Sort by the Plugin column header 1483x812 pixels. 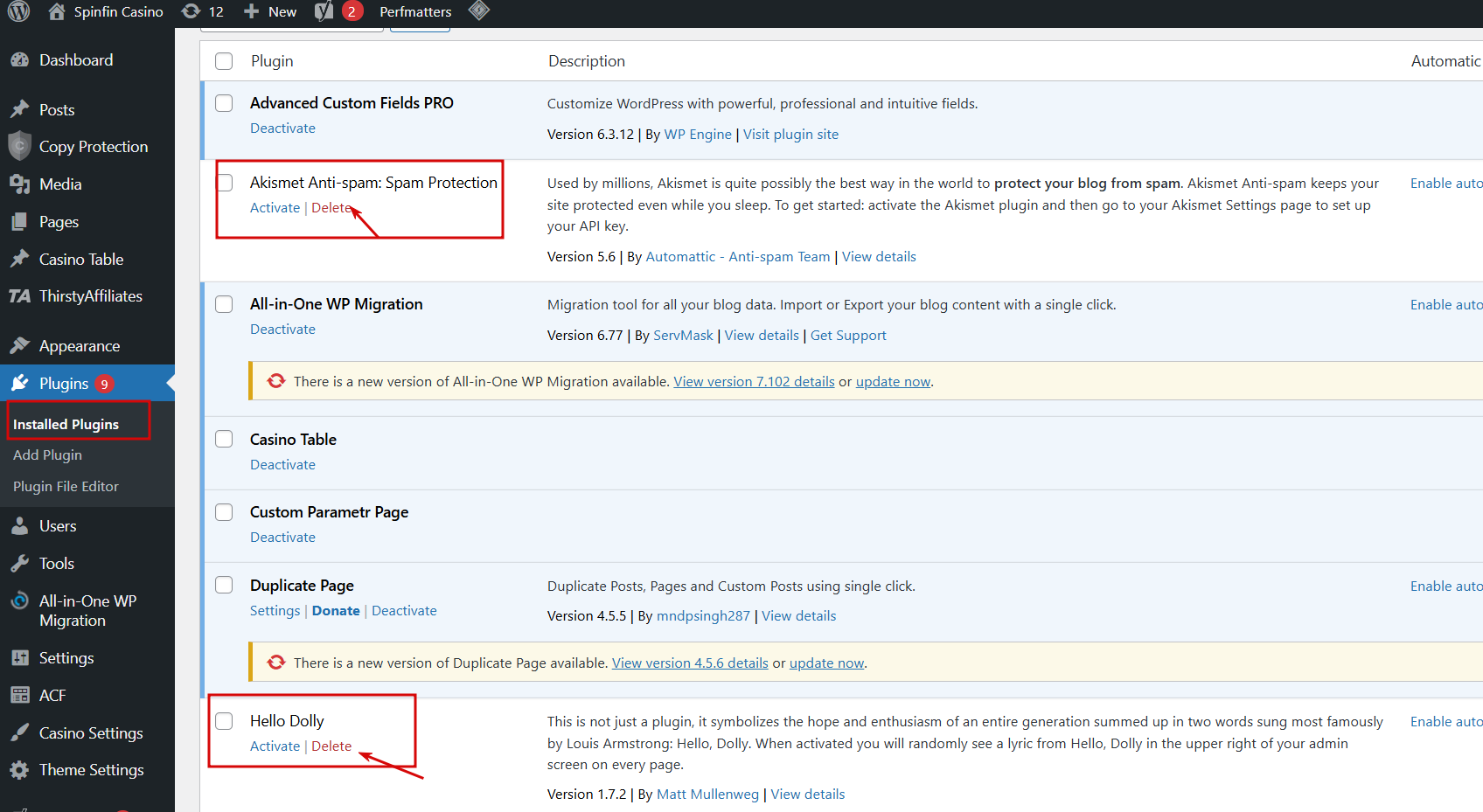272,61
